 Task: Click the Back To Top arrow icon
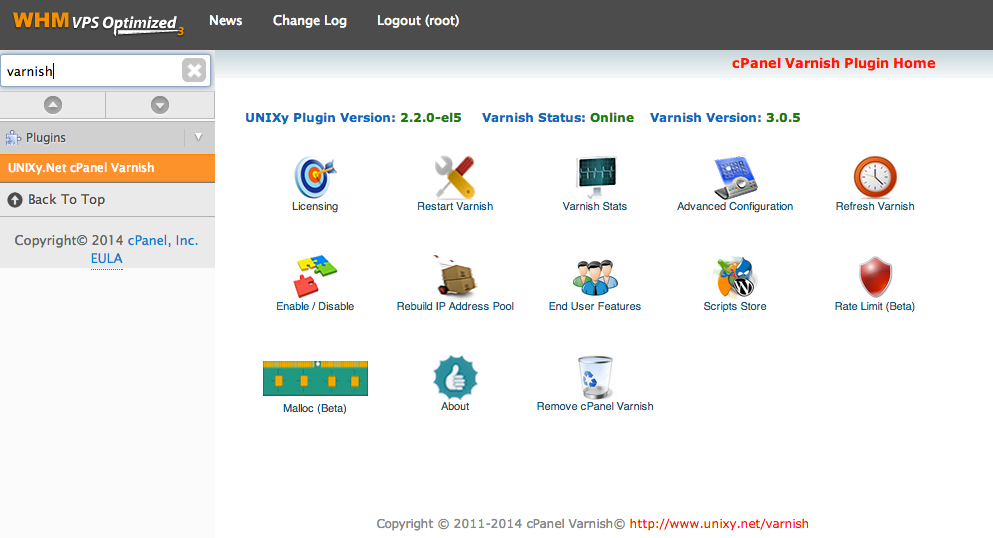(15, 200)
